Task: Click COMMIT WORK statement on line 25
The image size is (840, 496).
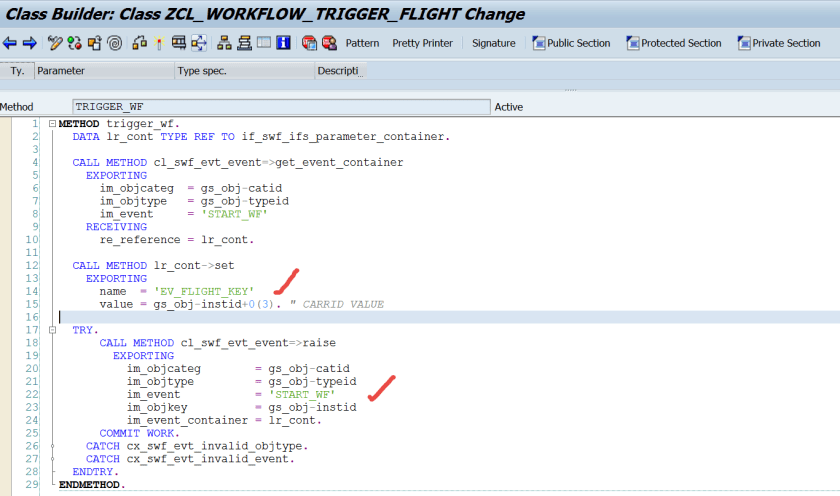Action: click(139, 433)
